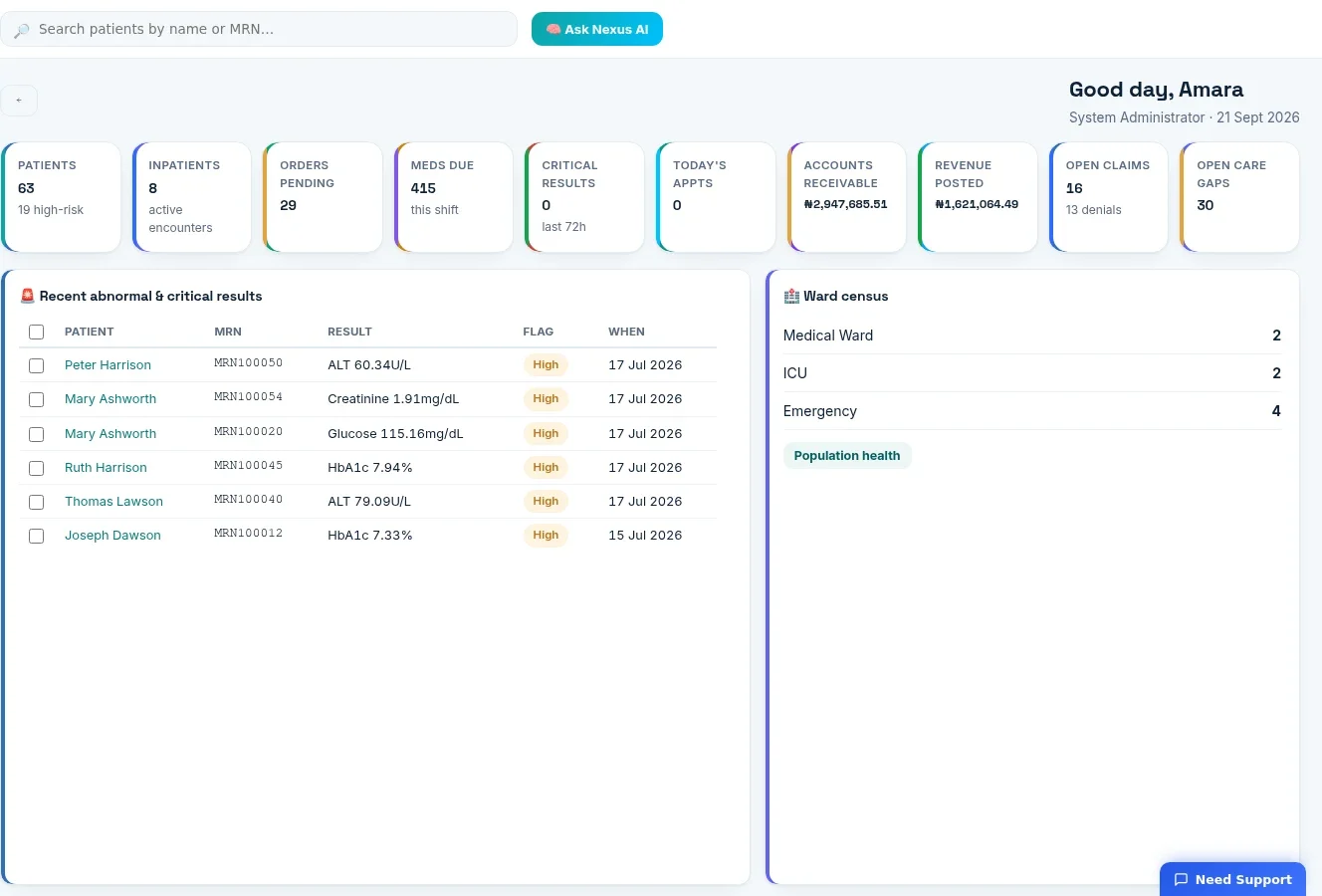Select the Emergency ward census row
Screen dimensions: 1322x896
1032,411
